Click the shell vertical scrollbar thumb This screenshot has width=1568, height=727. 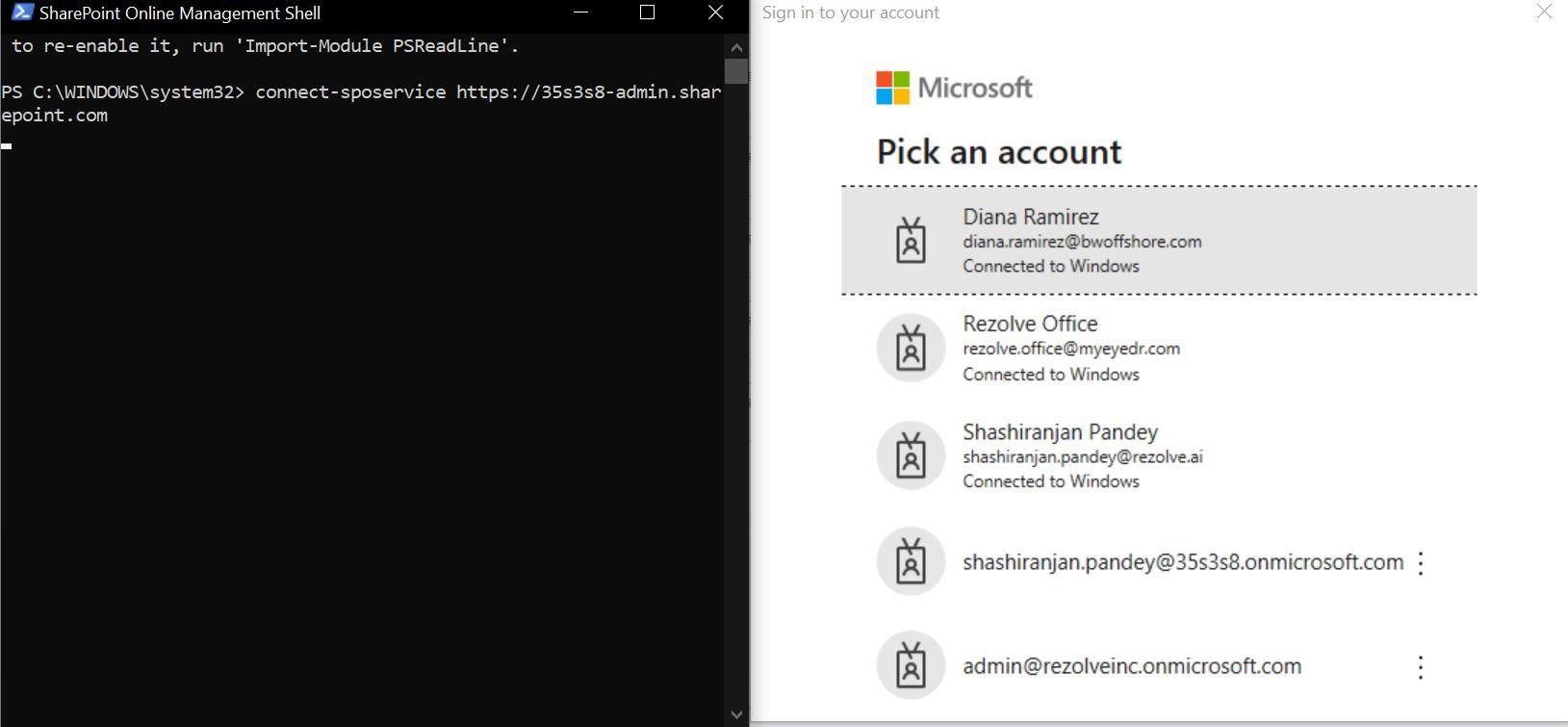pyautogui.click(x=736, y=71)
